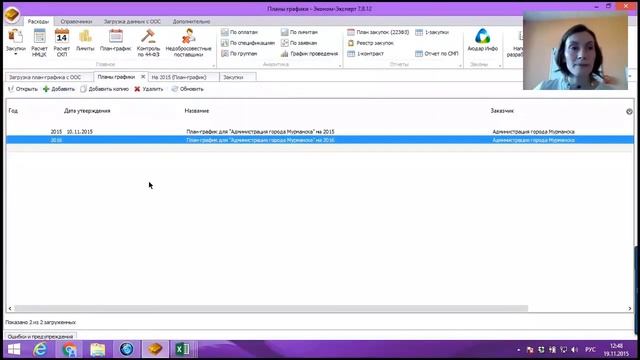
Task: Switch to Справочники ribbon tab
Action: pyautogui.click(x=76, y=21)
